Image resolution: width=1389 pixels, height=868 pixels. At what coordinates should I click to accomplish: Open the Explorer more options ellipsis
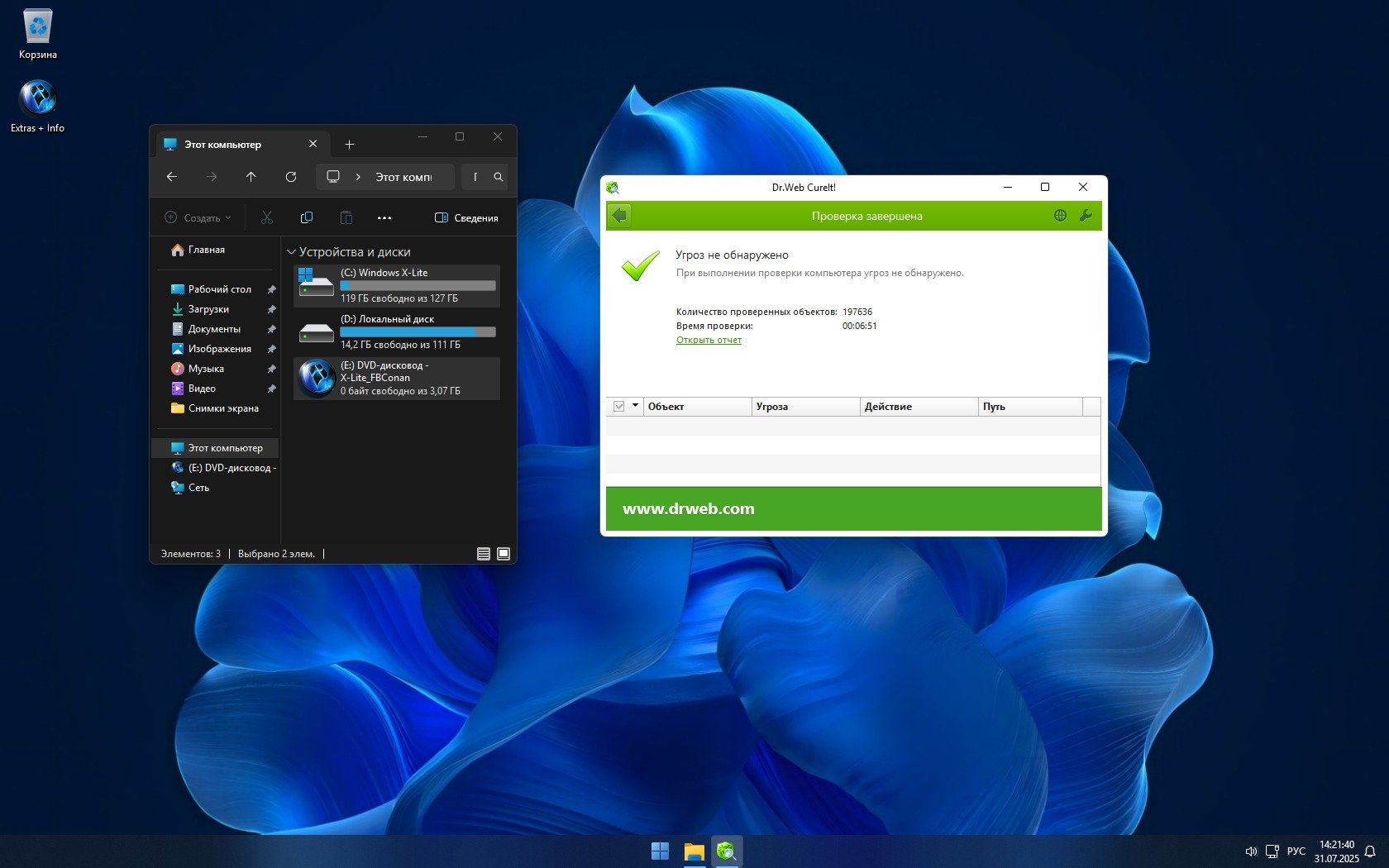click(x=384, y=218)
